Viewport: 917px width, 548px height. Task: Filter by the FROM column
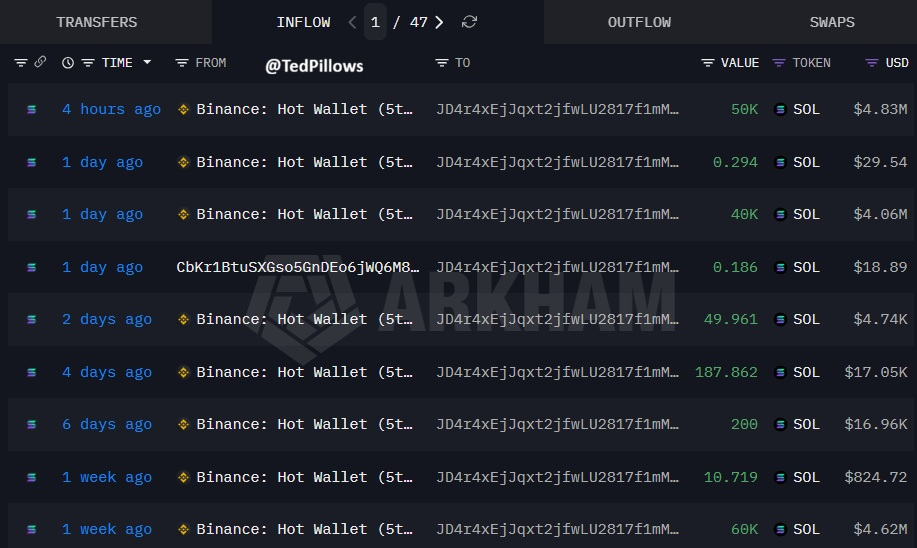click(x=182, y=63)
